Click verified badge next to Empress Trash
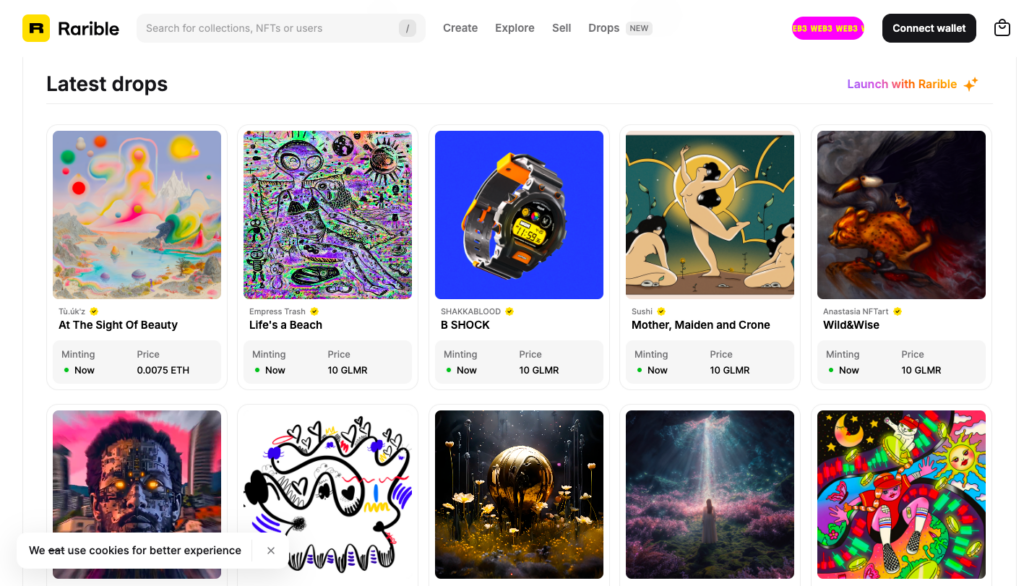The image size is (1024, 586). [314, 312]
